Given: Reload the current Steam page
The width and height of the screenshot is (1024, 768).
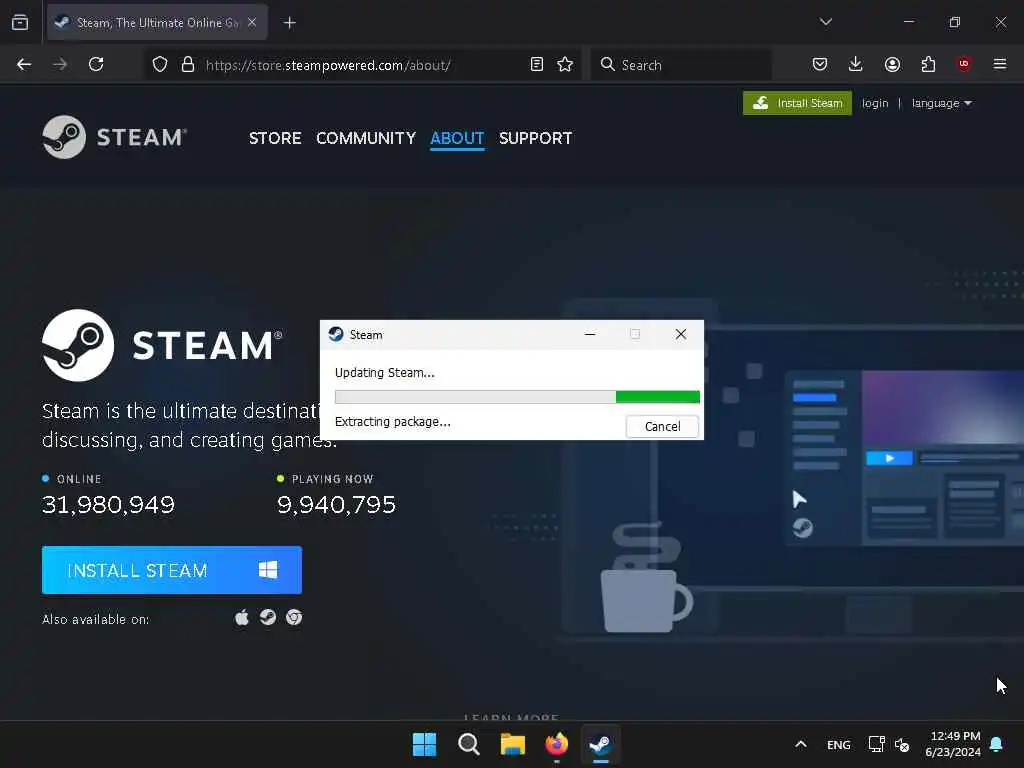Looking at the screenshot, I should 96,65.
